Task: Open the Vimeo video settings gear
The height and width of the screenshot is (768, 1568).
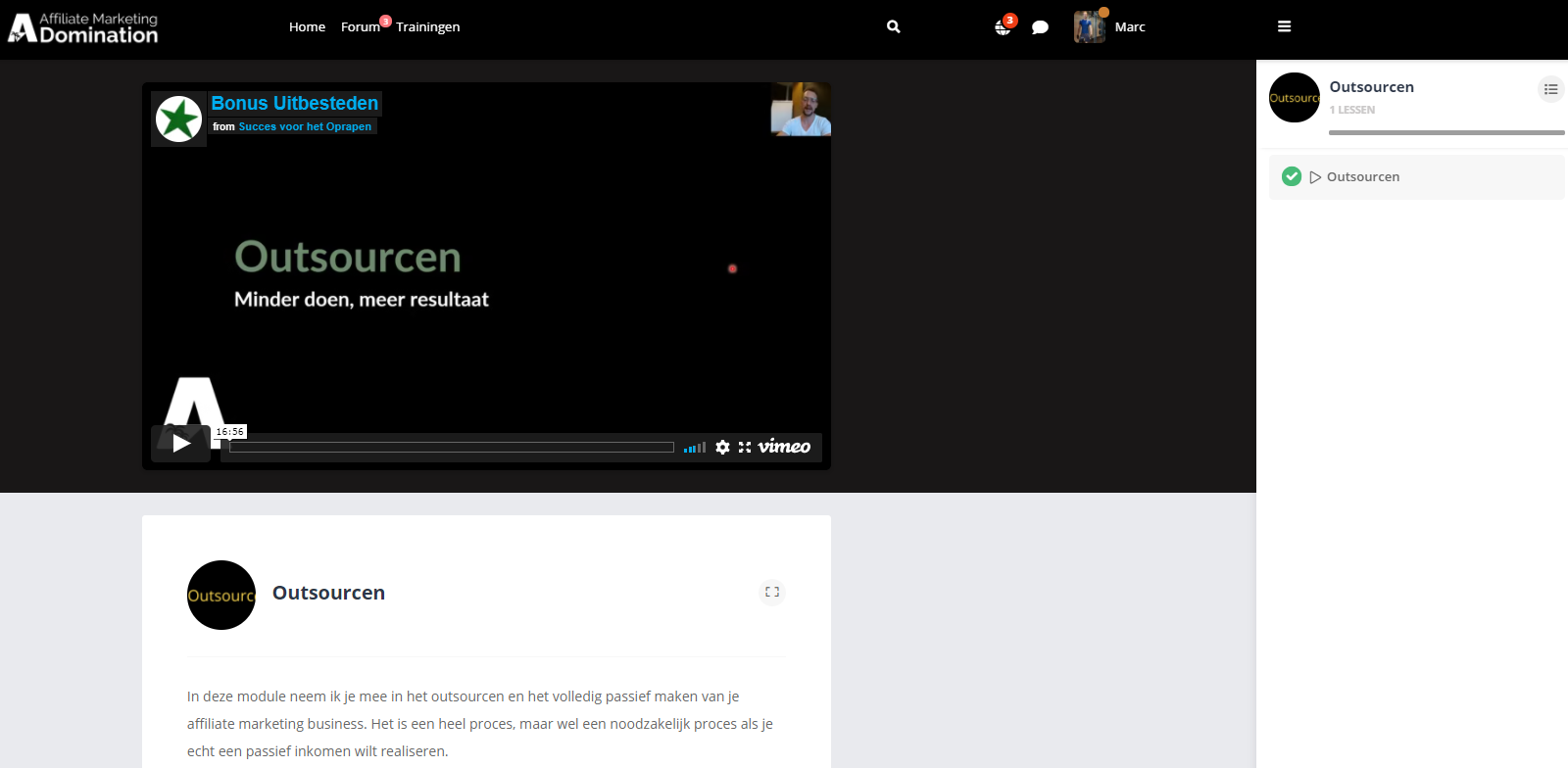Action: [722, 447]
